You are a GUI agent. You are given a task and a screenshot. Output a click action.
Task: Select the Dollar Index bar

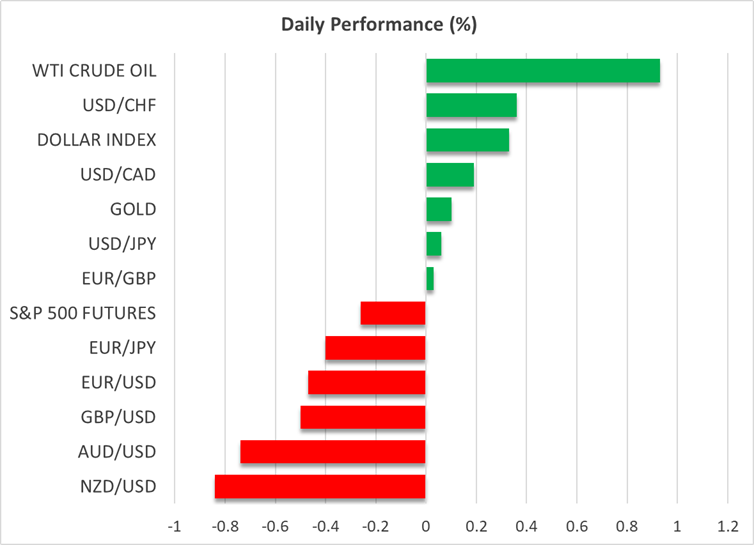467,140
